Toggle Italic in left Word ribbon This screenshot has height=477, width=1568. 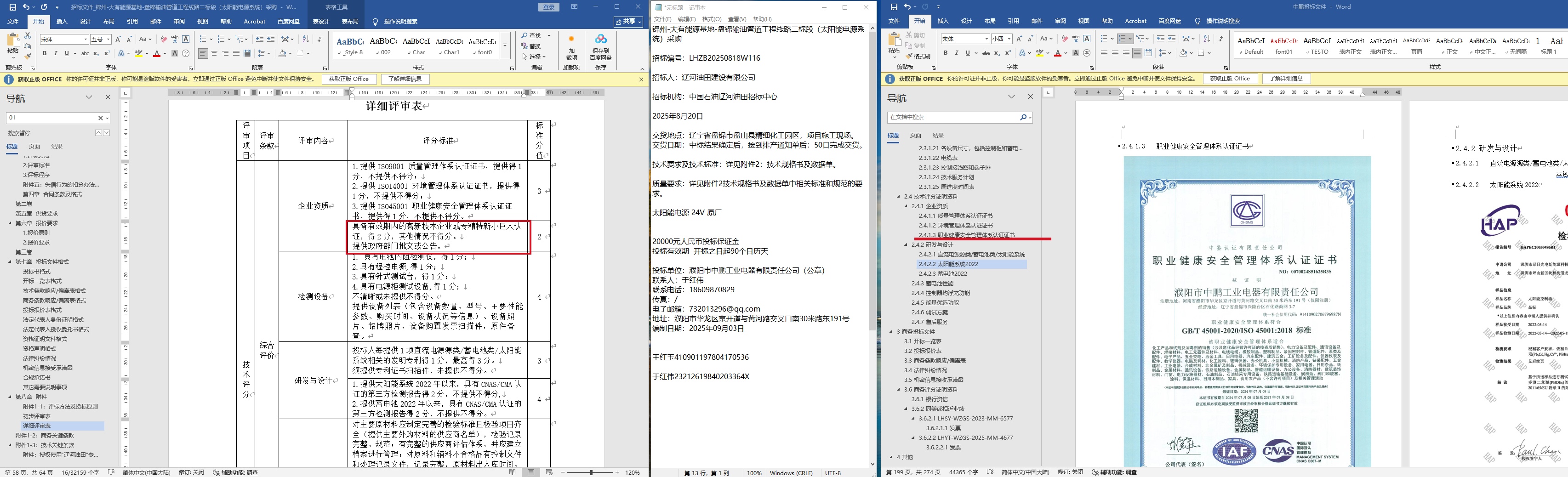(55, 54)
